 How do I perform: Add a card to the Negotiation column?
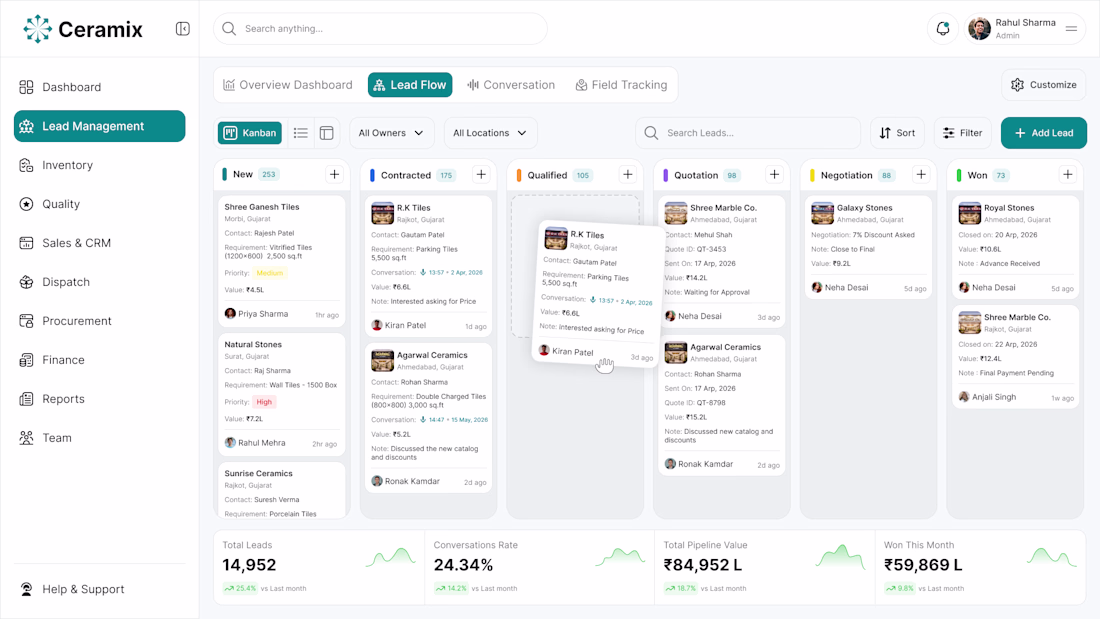921,175
